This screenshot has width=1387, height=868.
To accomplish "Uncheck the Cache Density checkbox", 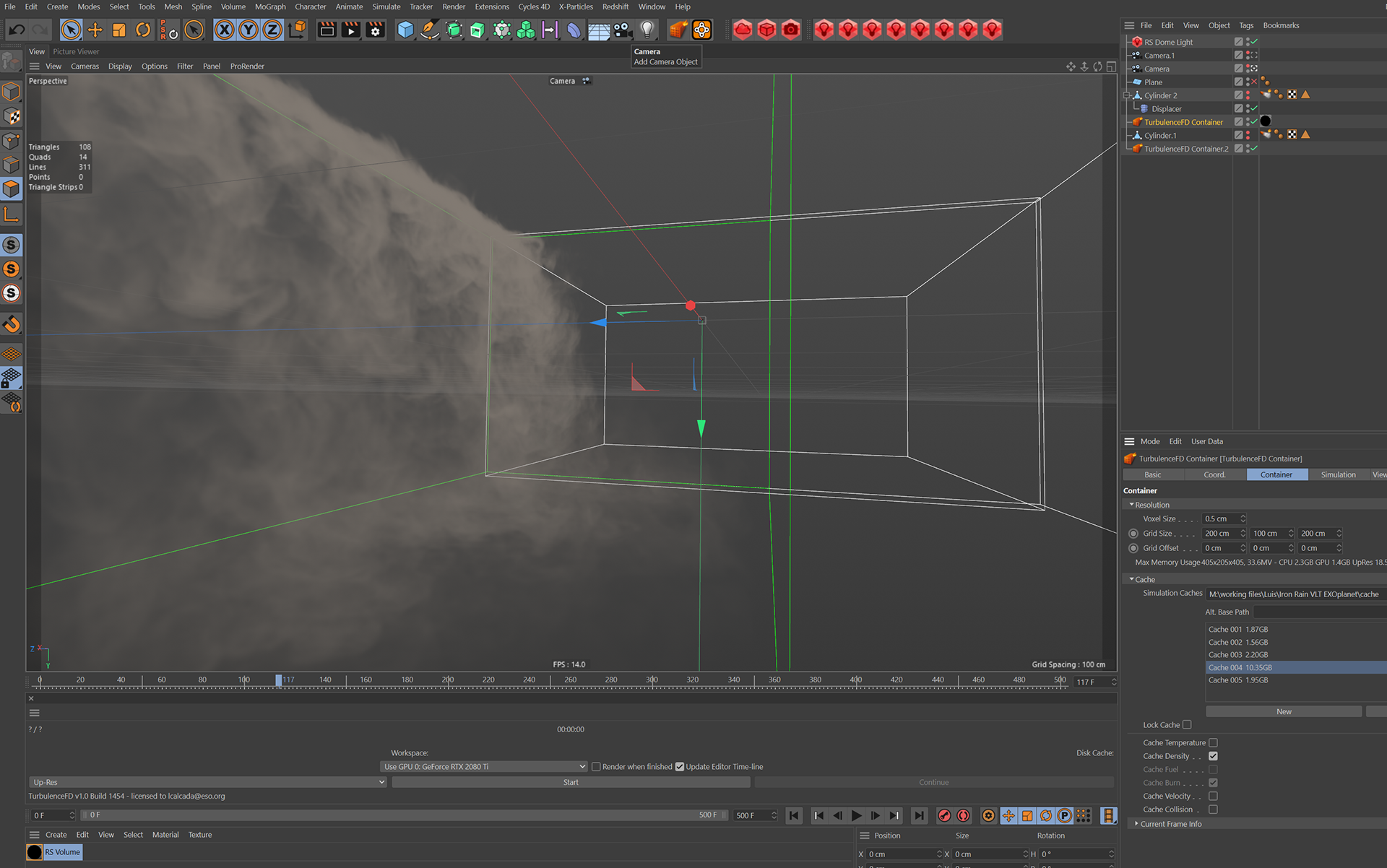I will 1213,756.
